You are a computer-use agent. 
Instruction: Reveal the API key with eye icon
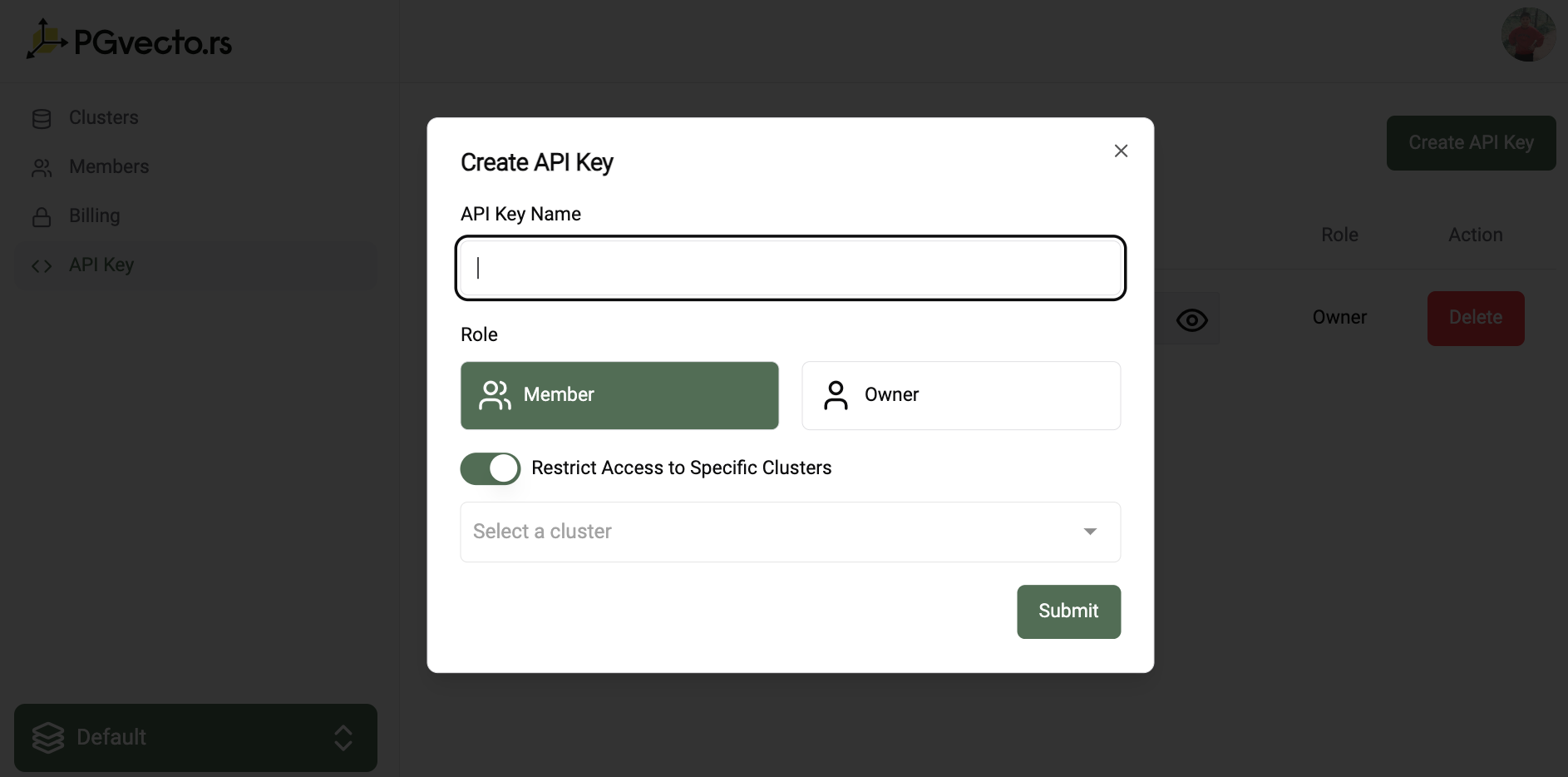[1191, 319]
